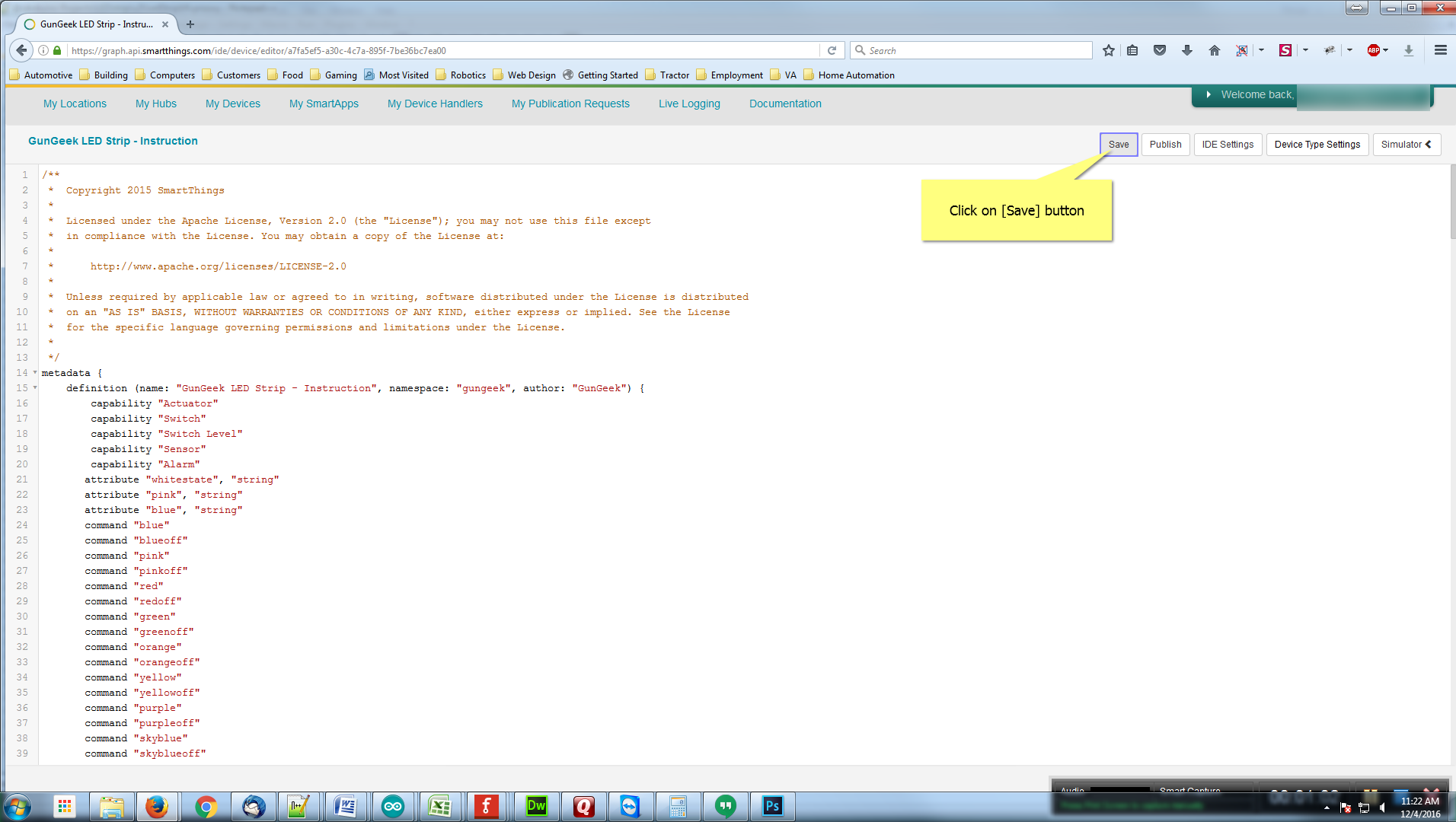
Task: Open My Publication Requests
Action: pos(570,104)
